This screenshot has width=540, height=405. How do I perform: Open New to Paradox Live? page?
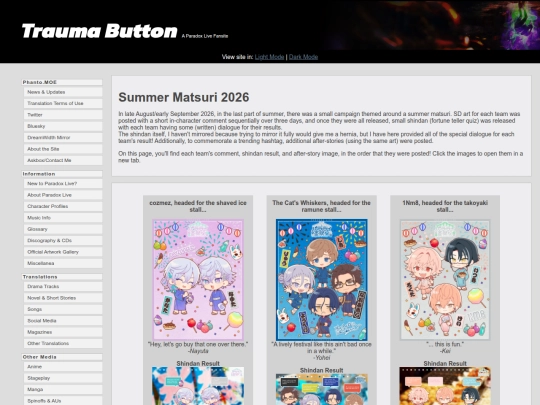click(x=63, y=184)
